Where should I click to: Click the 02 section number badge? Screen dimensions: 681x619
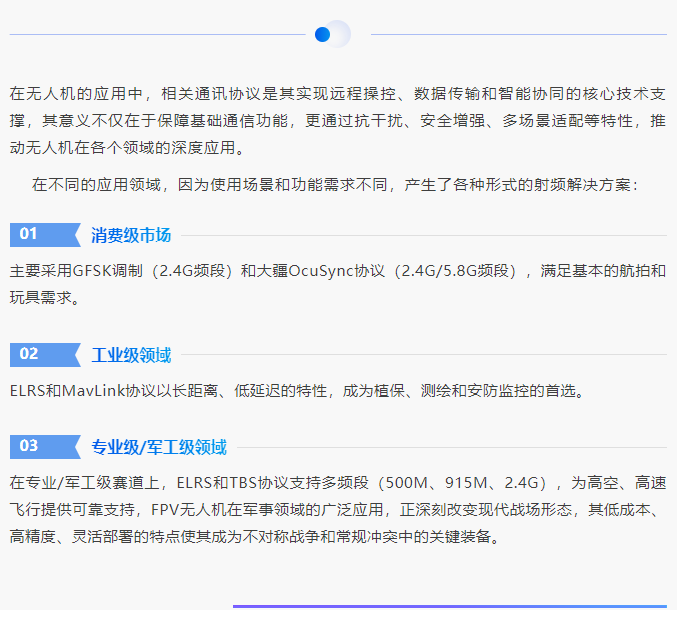tap(45, 357)
